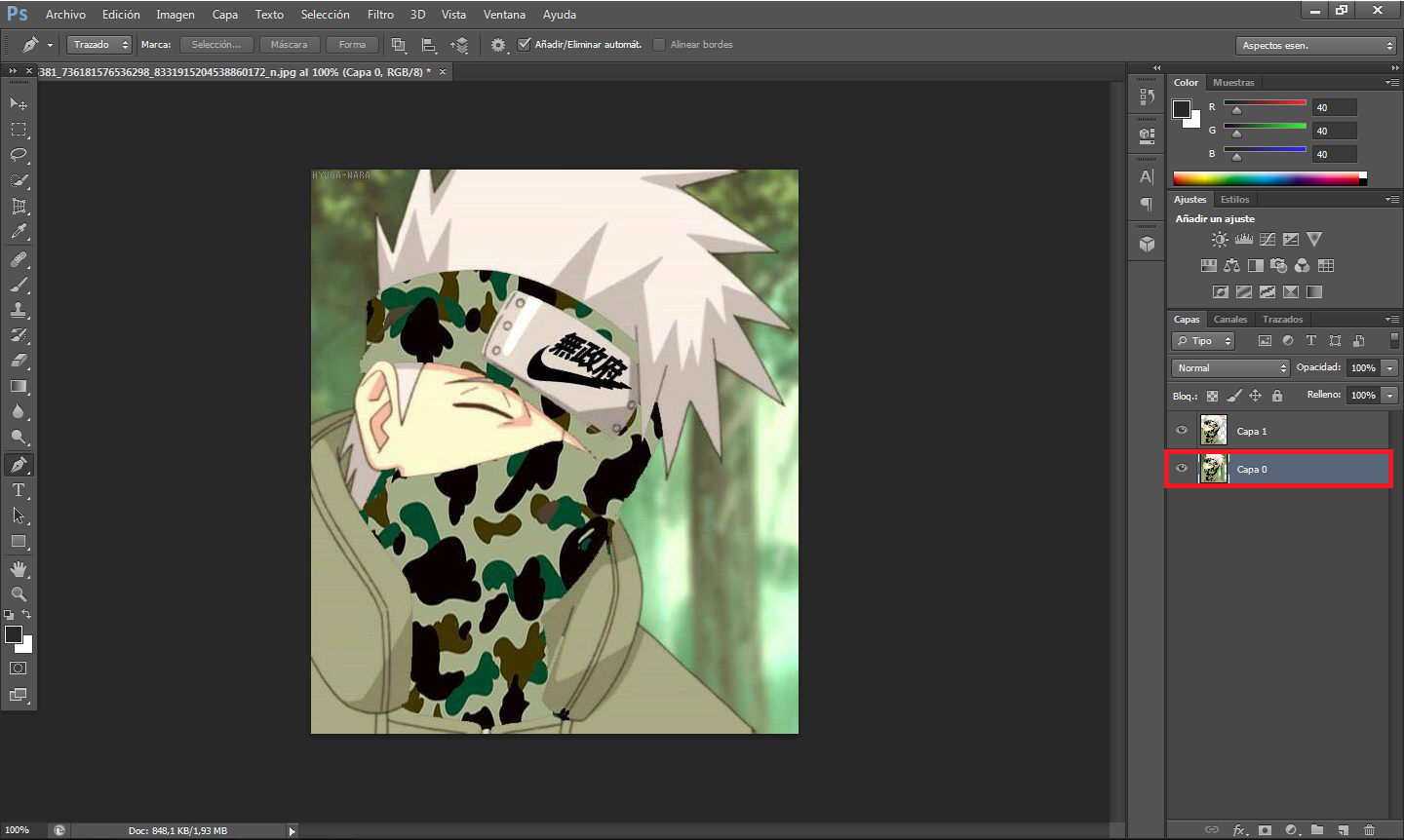Toggle lock transparent pixels in Bloq. row
Image resolution: width=1404 pixels, height=840 pixels.
(x=1212, y=396)
